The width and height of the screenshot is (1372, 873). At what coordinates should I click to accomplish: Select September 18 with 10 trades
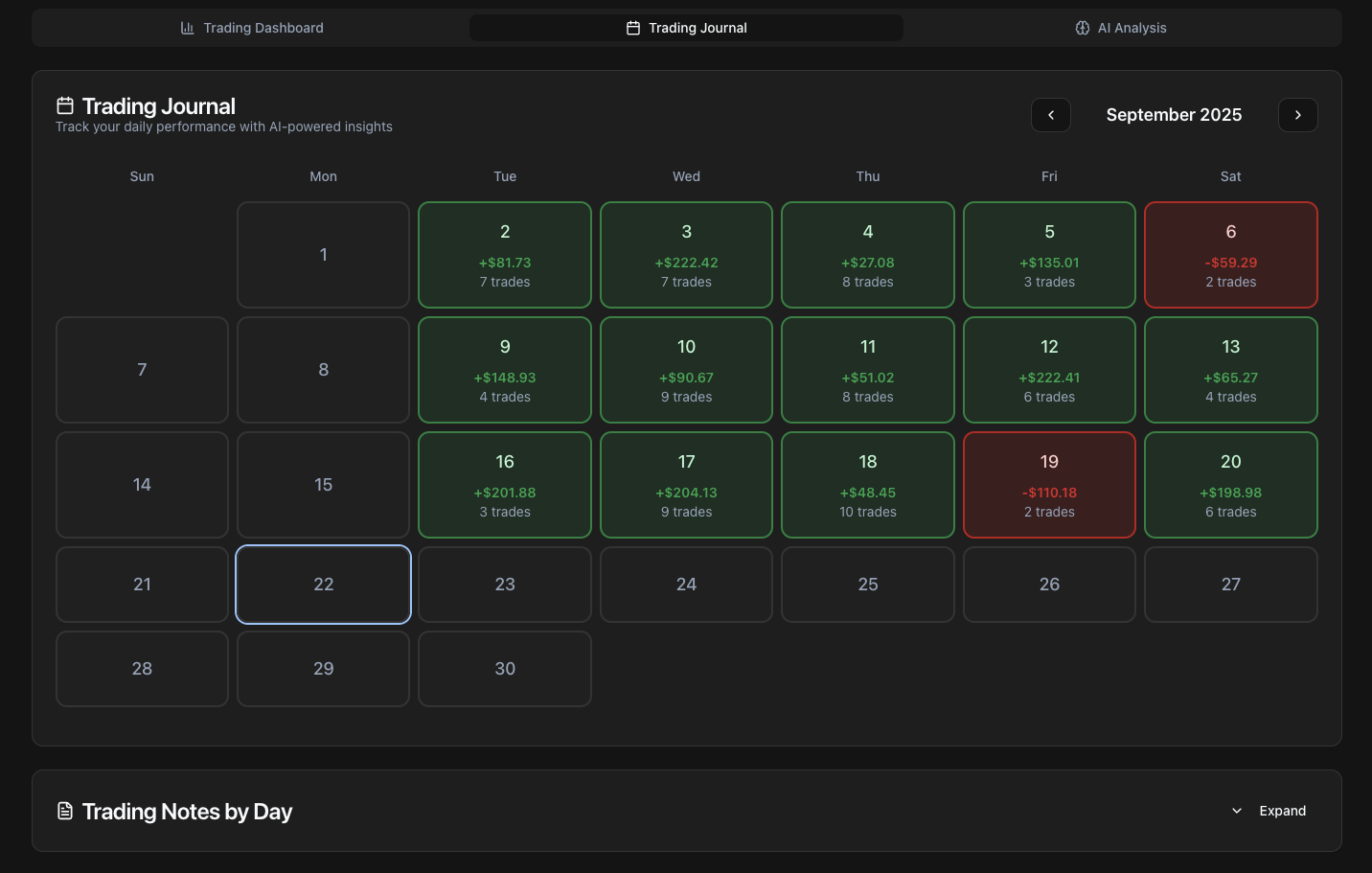click(867, 484)
